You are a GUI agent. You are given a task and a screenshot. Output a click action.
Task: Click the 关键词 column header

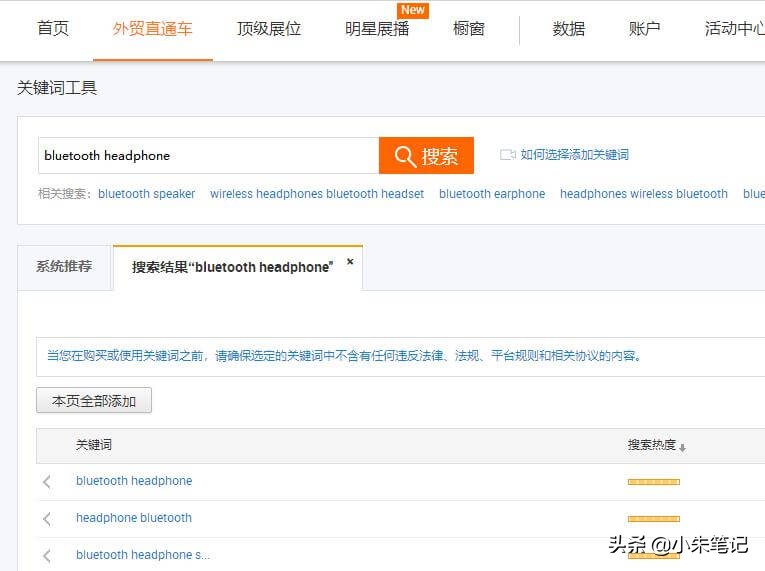coord(94,445)
